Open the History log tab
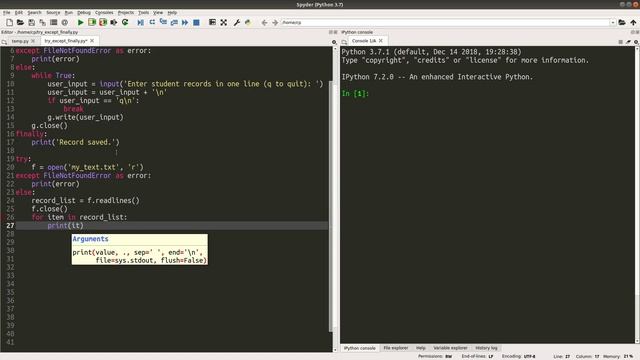The height and width of the screenshot is (360, 640). click(x=486, y=348)
